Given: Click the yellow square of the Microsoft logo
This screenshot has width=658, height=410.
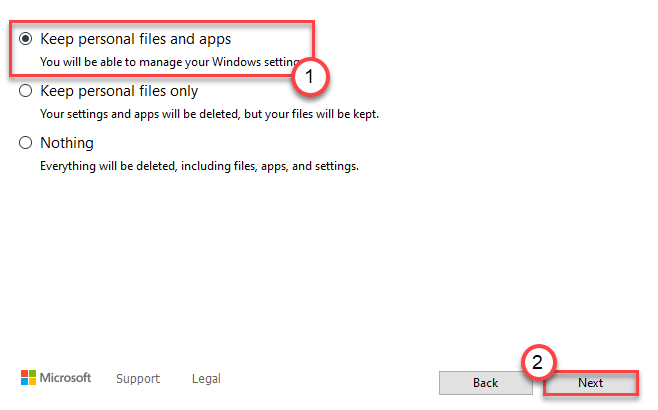Looking at the screenshot, I should [31, 382].
